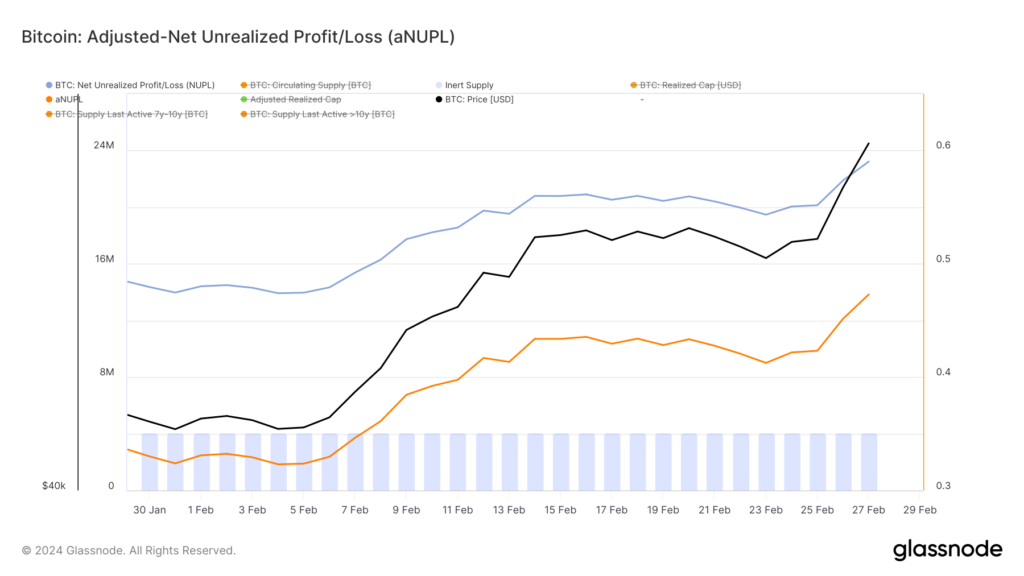Click the Glassnode copyright notice

[x=129, y=551]
